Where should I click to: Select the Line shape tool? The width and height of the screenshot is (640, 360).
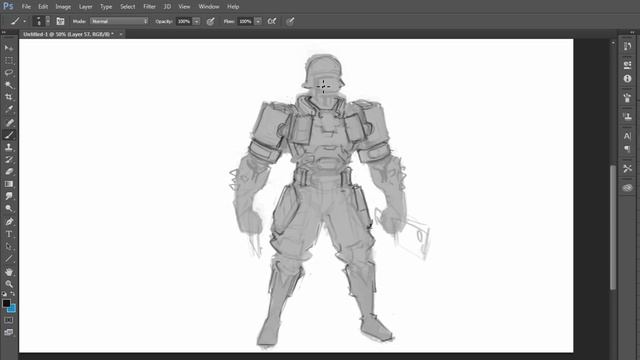pyautogui.click(x=9, y=259)
